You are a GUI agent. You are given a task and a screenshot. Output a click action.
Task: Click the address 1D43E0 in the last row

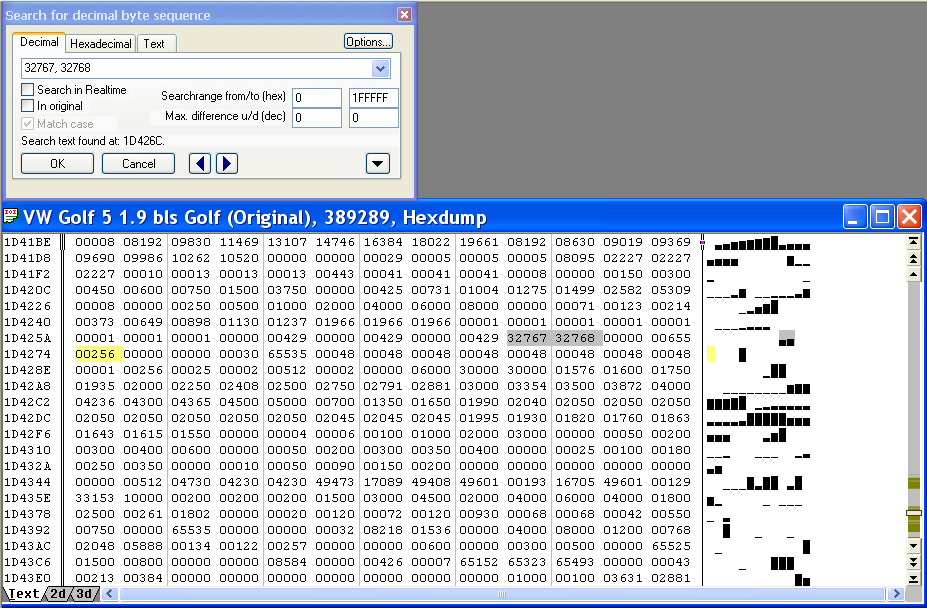[28, 578]
